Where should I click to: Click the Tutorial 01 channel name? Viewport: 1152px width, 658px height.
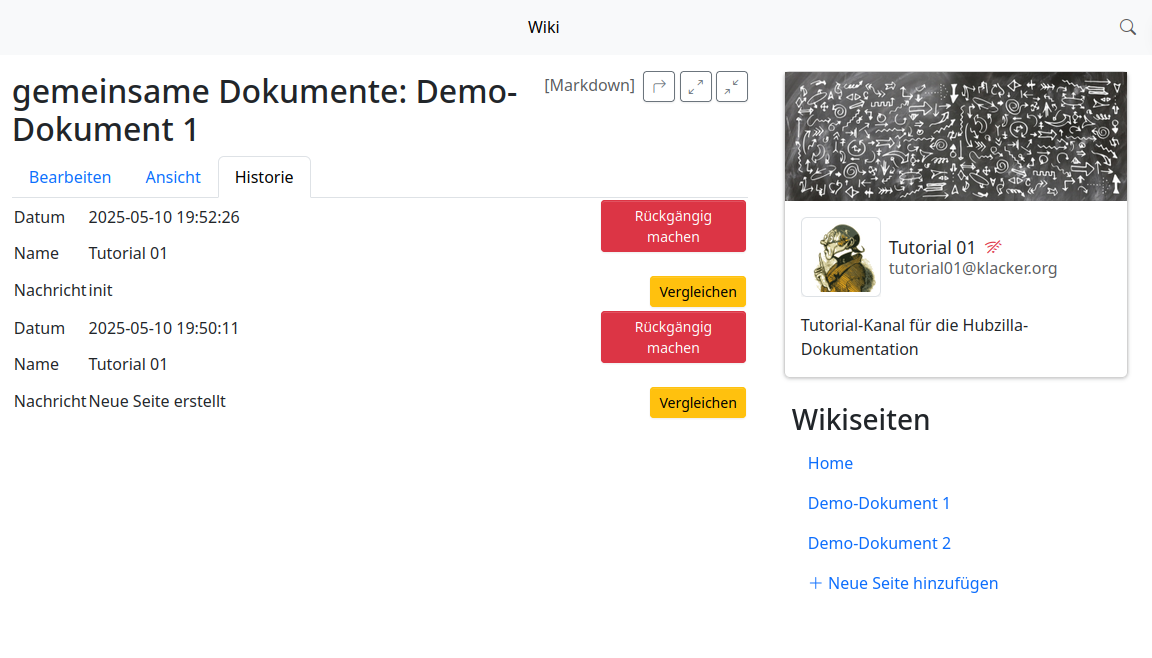(931, 248)
